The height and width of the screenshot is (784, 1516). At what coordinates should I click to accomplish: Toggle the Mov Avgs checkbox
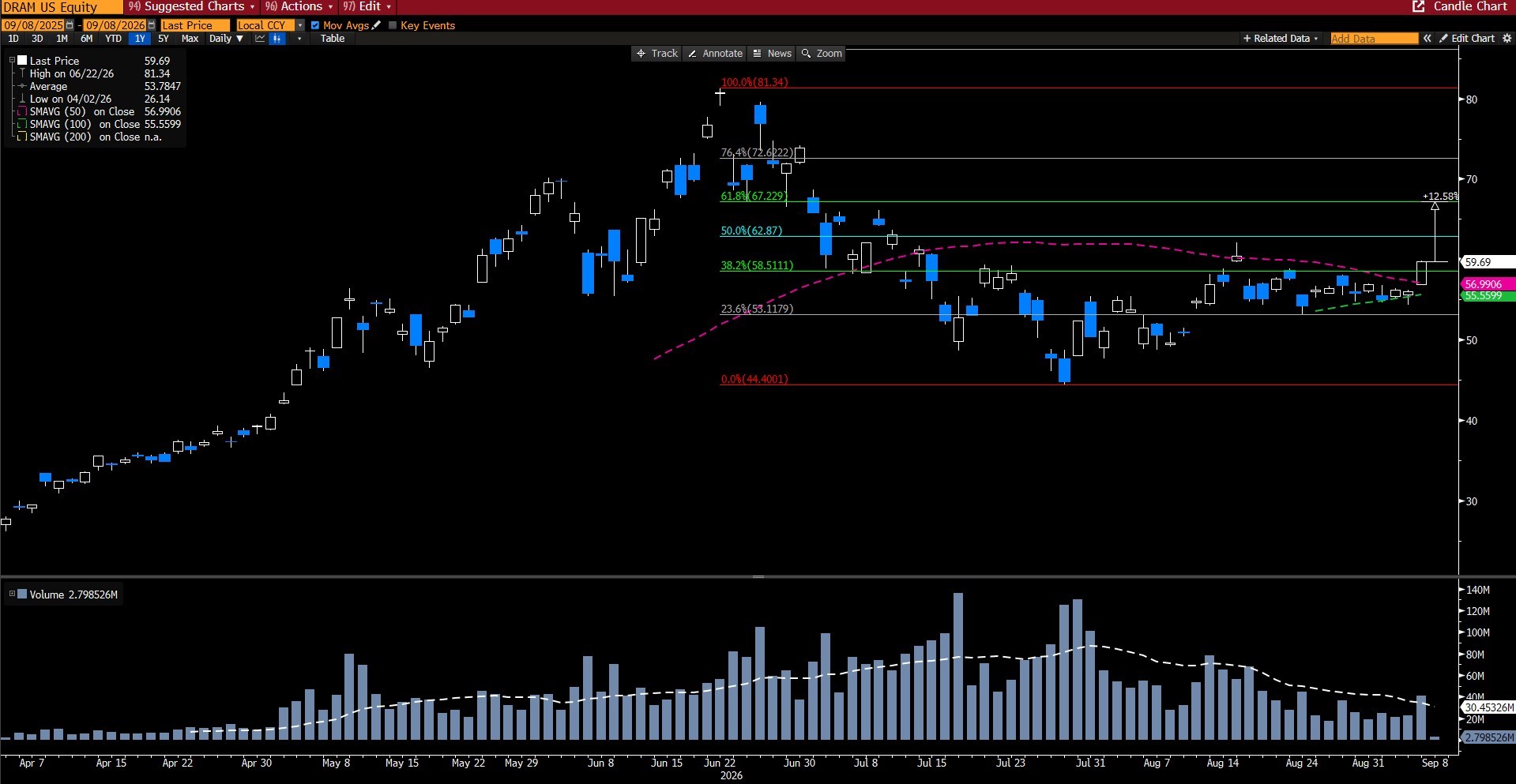(315, 25)
